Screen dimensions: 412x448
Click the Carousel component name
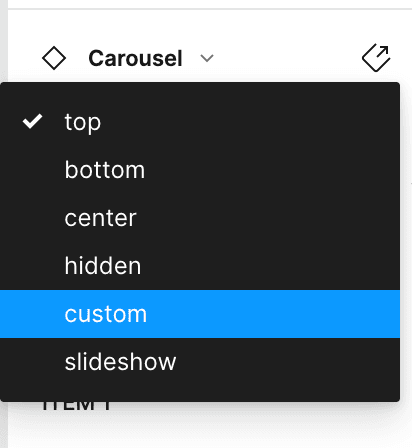135,58
